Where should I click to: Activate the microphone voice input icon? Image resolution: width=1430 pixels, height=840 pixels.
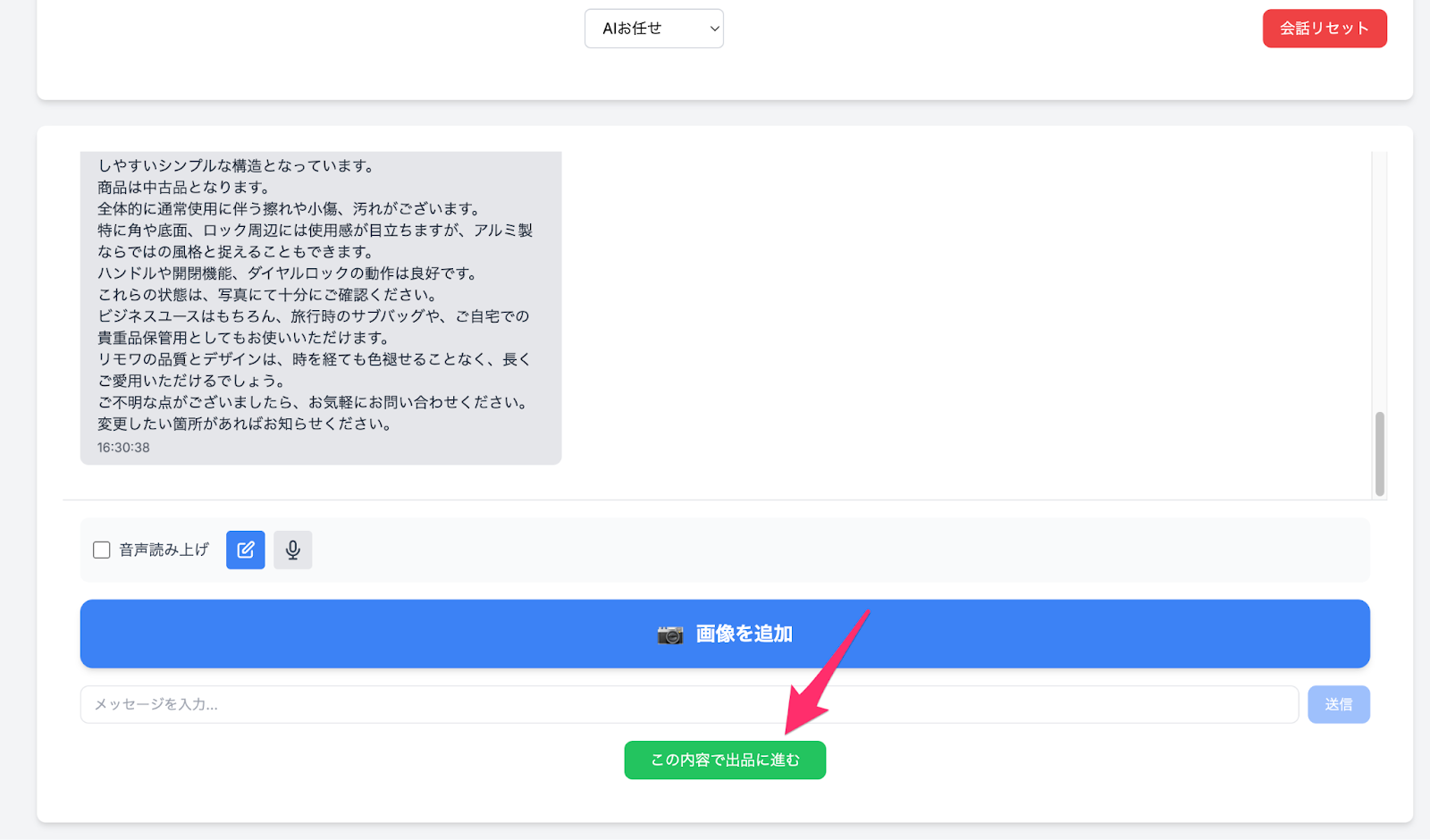click(292, 550)
